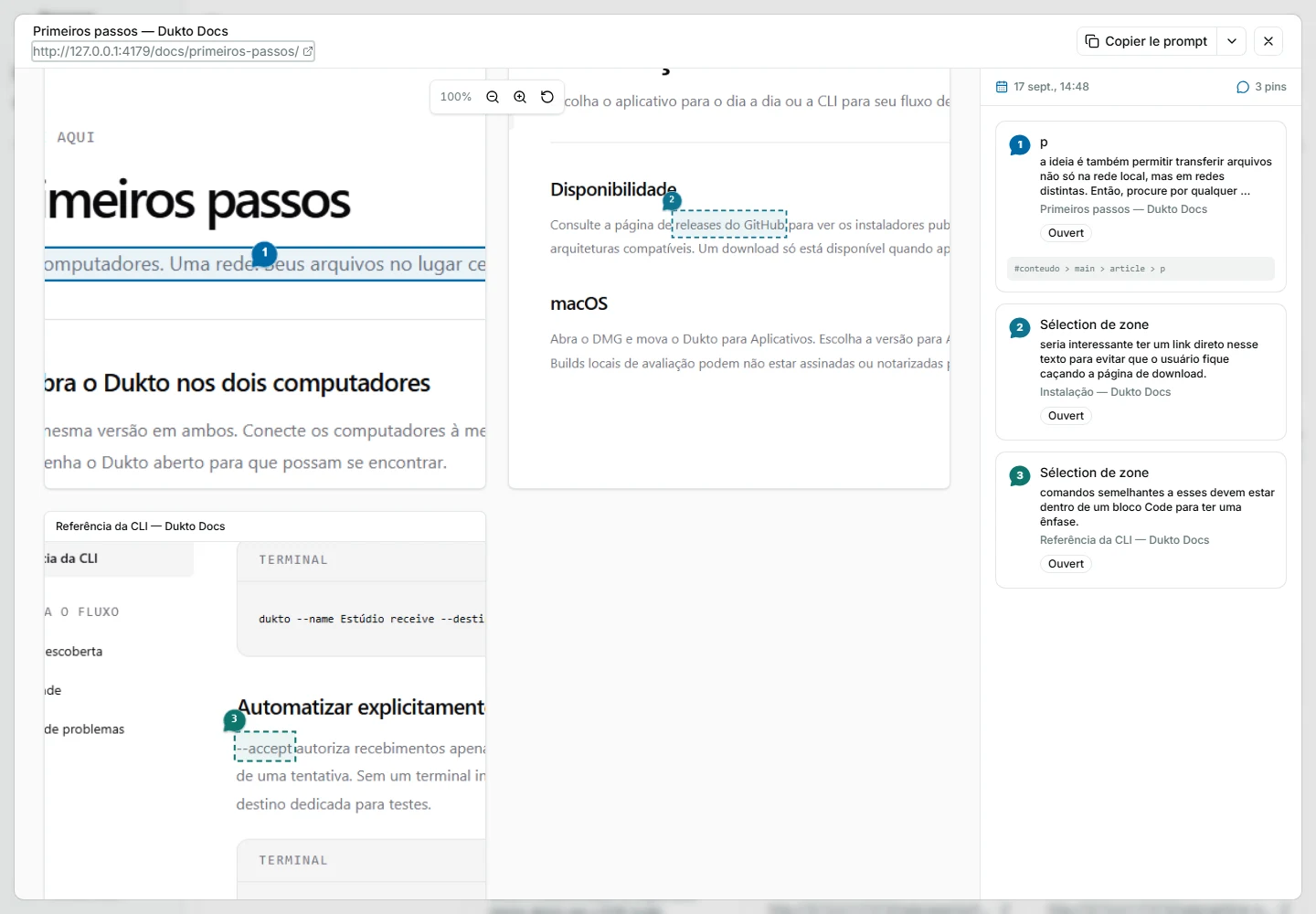Click Ouvert status on the first comment
This screenshot has width=1316, height=914.
1066,233
